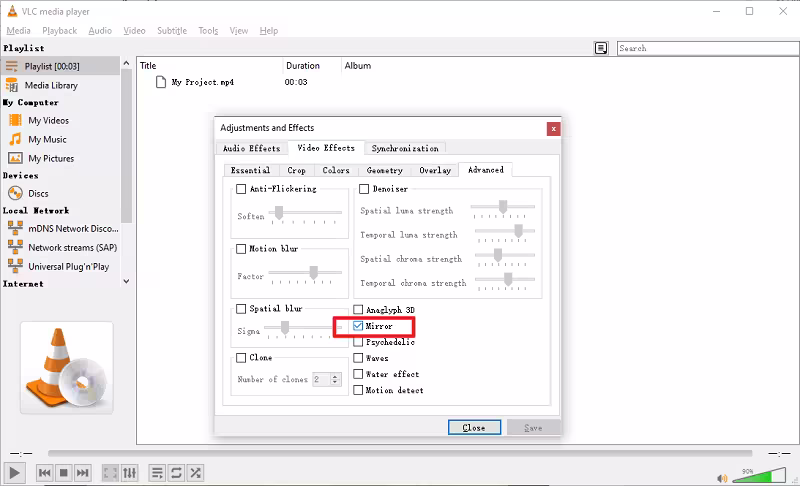Skip to next media in playlist
The height and width of the screenshot is (486, 800).
[83, 473]
